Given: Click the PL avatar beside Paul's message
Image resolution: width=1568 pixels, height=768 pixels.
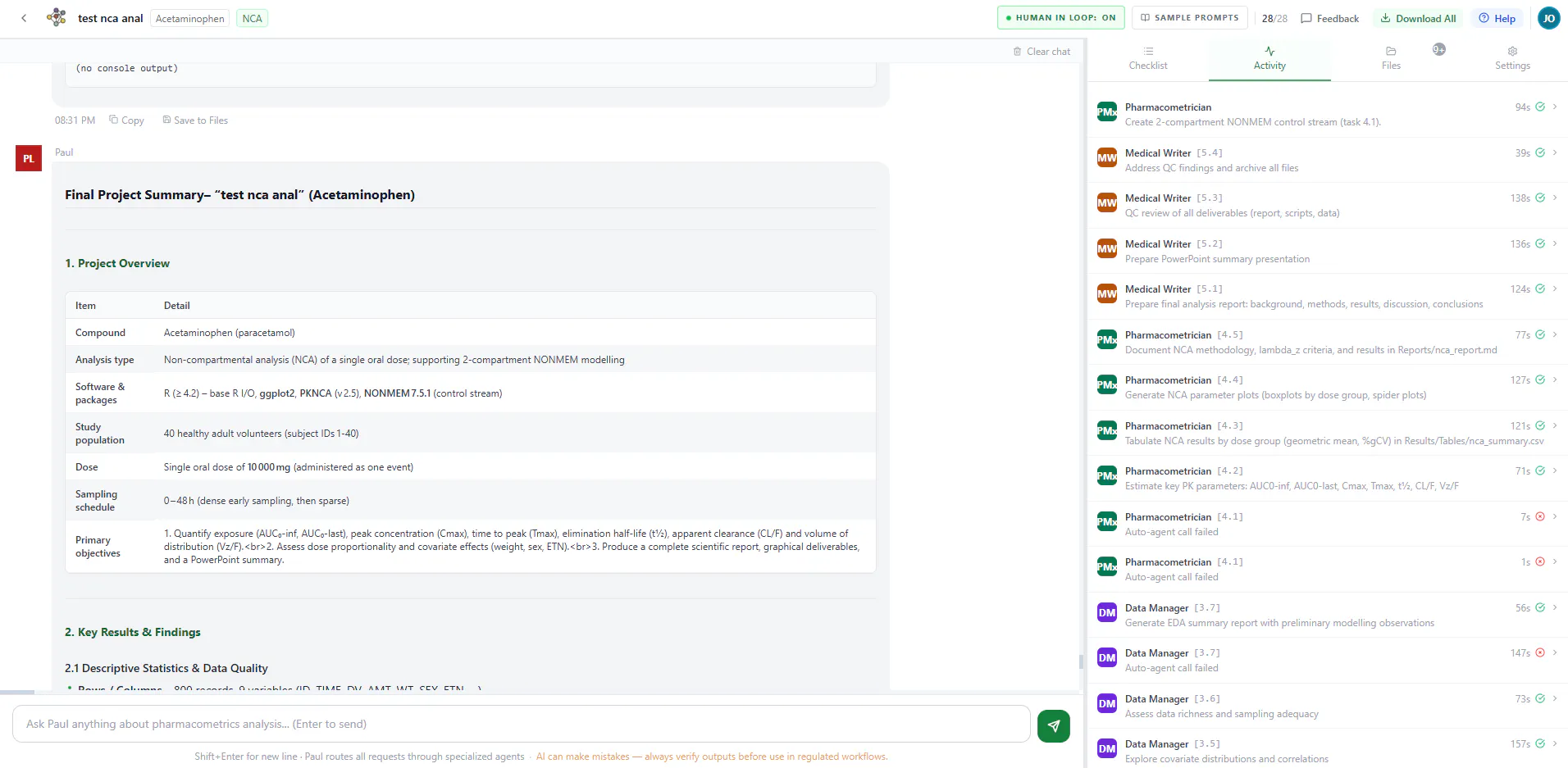Looking at the screenshot, I should pos(29,158).
